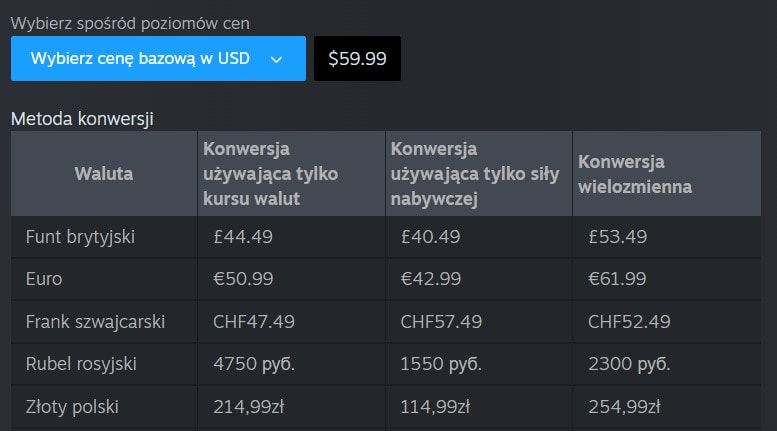Select the 'Złoty polski' row label
The image size is (777, 431).
72,407
